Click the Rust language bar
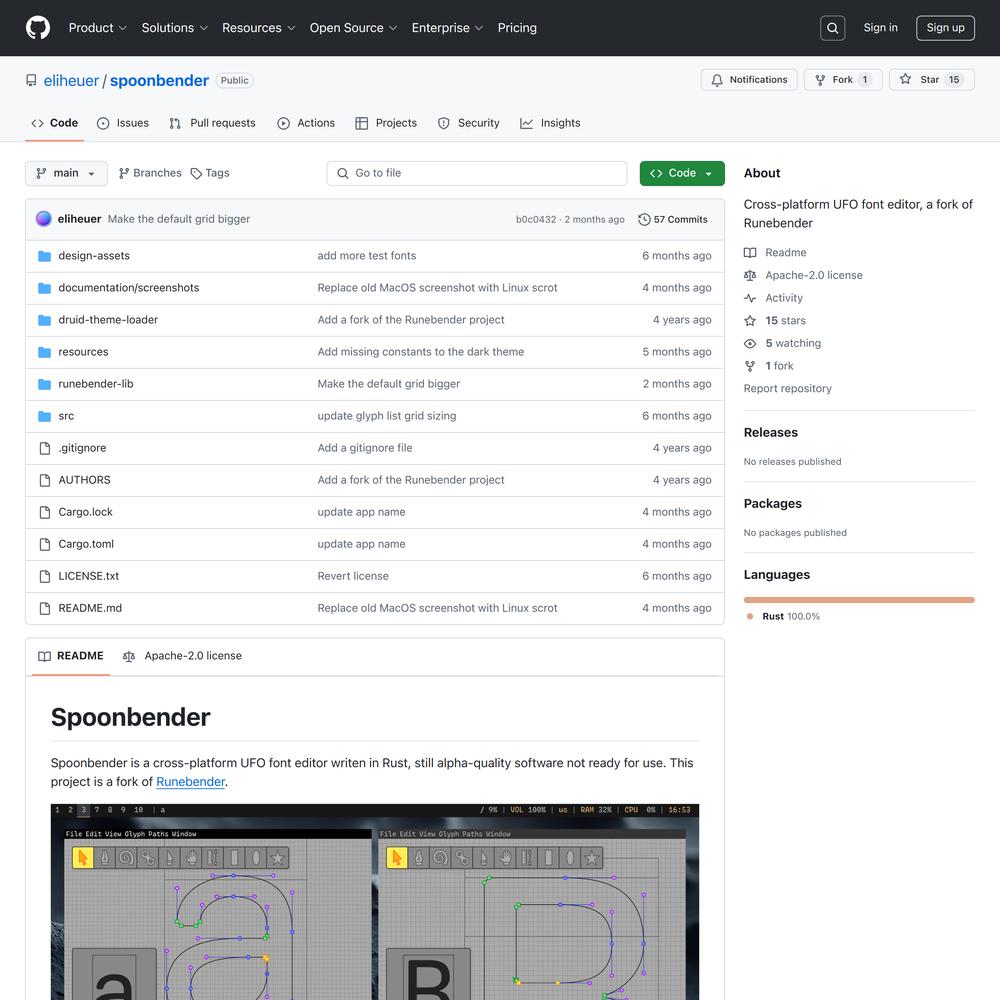Screen dimensions: 1000x1000 859,599
